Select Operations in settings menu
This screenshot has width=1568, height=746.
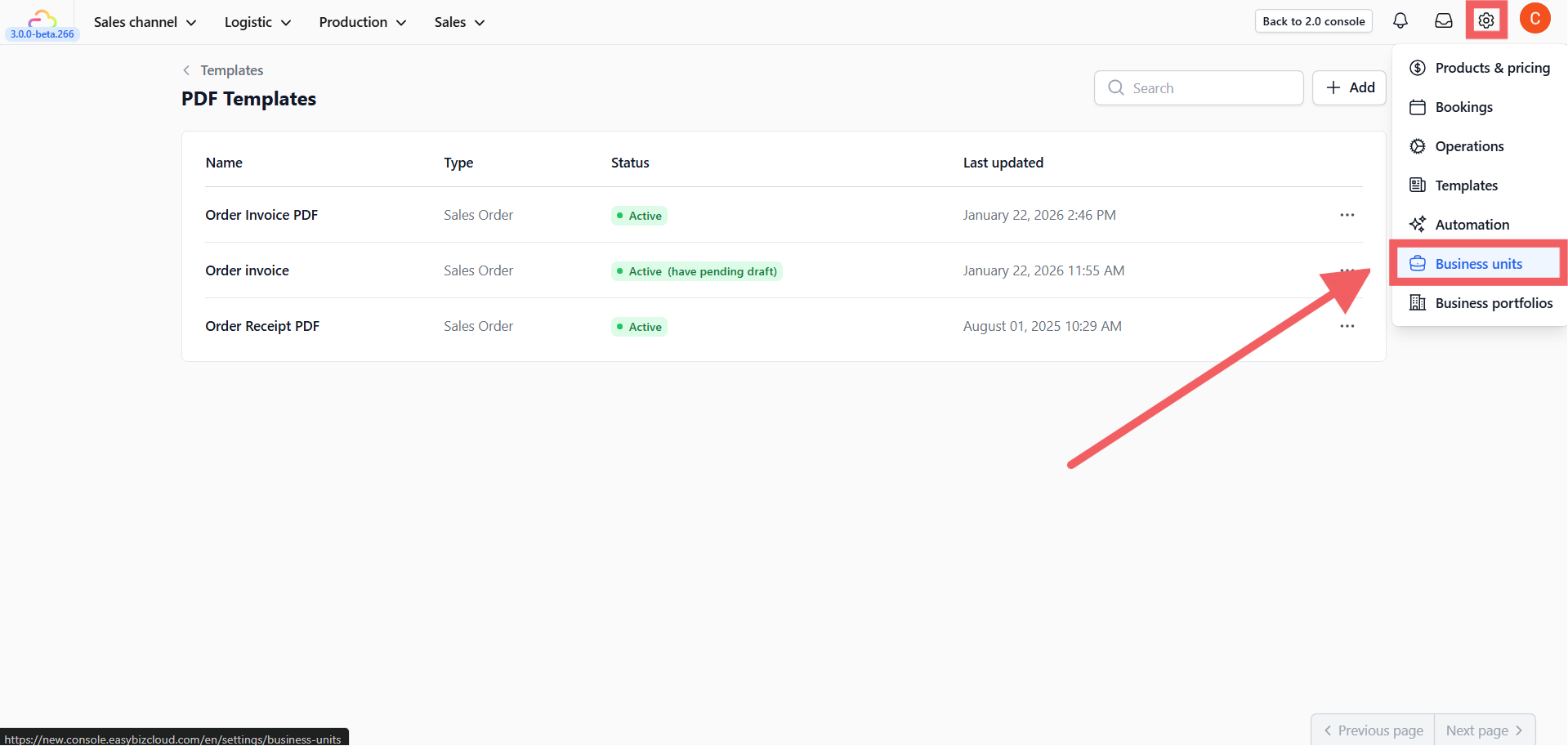pos(1479,146)
